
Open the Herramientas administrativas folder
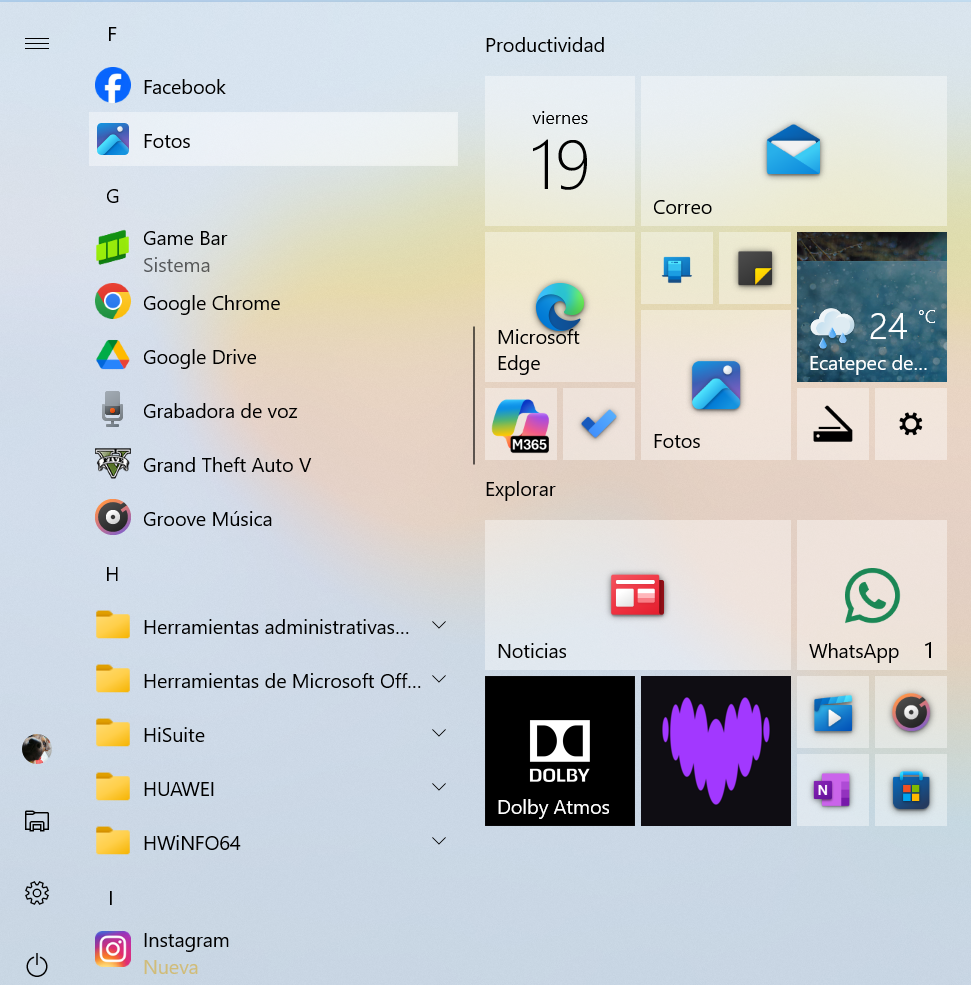point(273,626)
